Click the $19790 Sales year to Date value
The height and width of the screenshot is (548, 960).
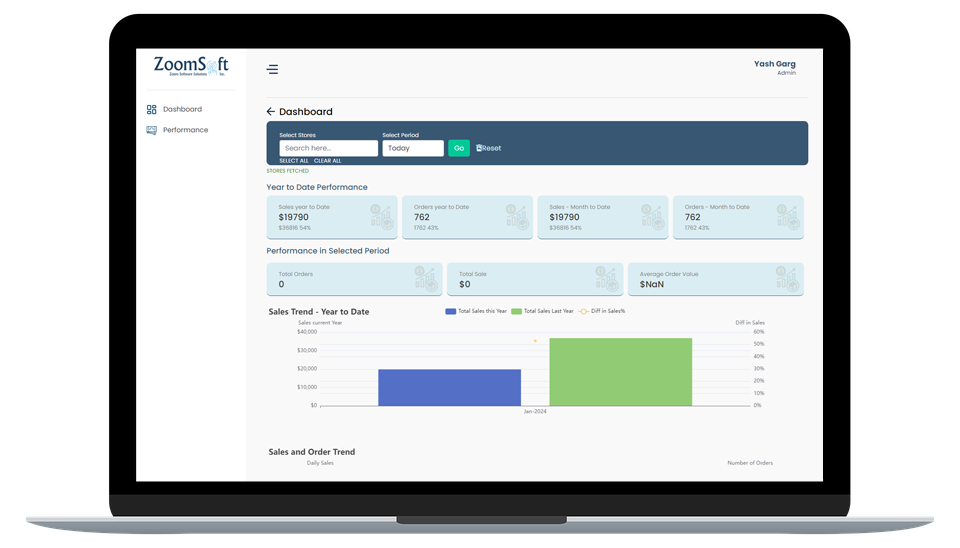(x=293, y=217)
